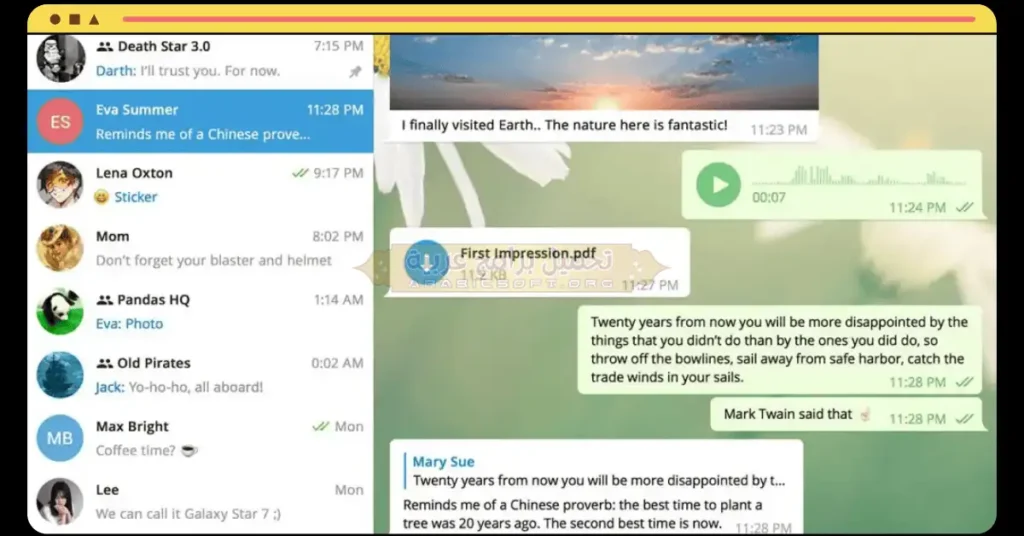Click the Mary Sue reply name
The image size is (1024, 536).
click(443, 462)
